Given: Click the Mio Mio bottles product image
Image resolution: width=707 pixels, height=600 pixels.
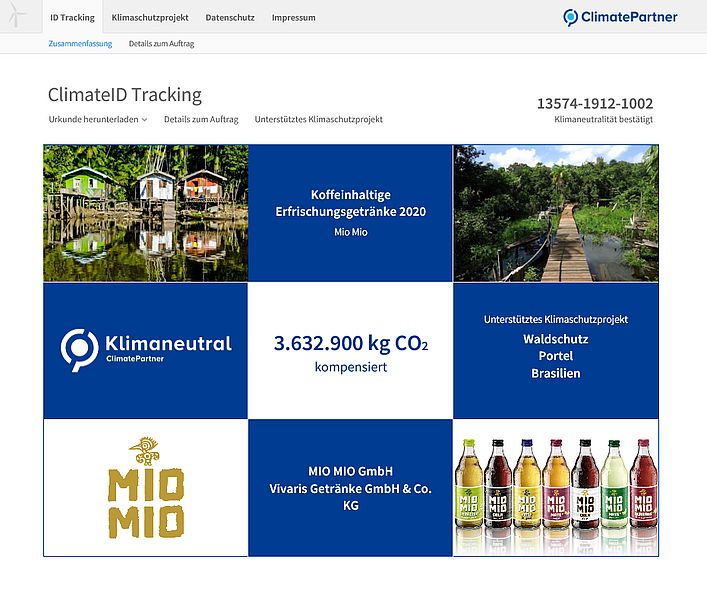Looking at the screenshot, I should tap(555, 488).
